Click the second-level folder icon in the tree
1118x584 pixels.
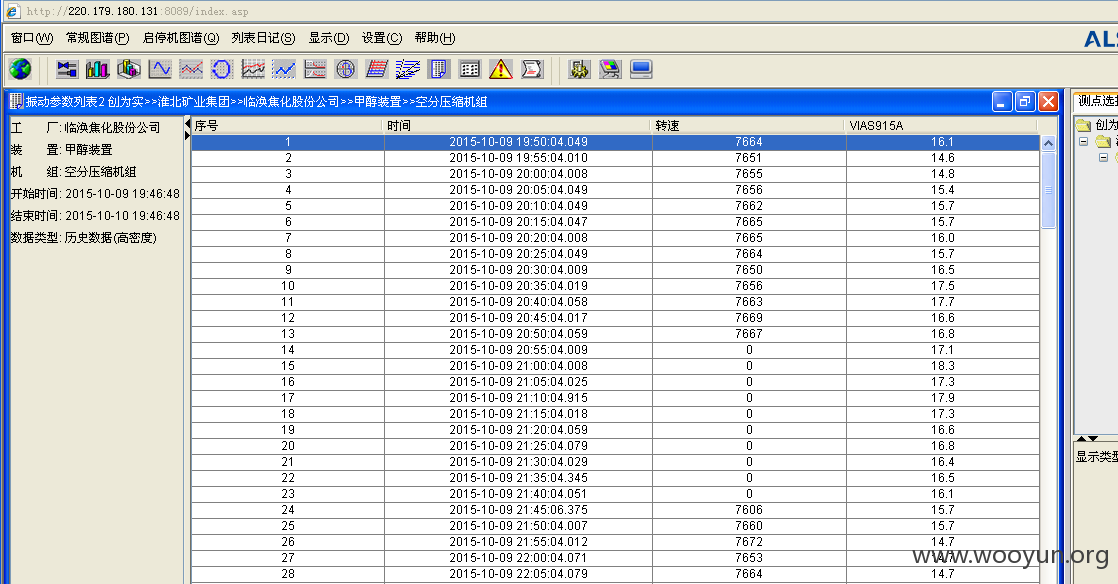[1103, 141]
